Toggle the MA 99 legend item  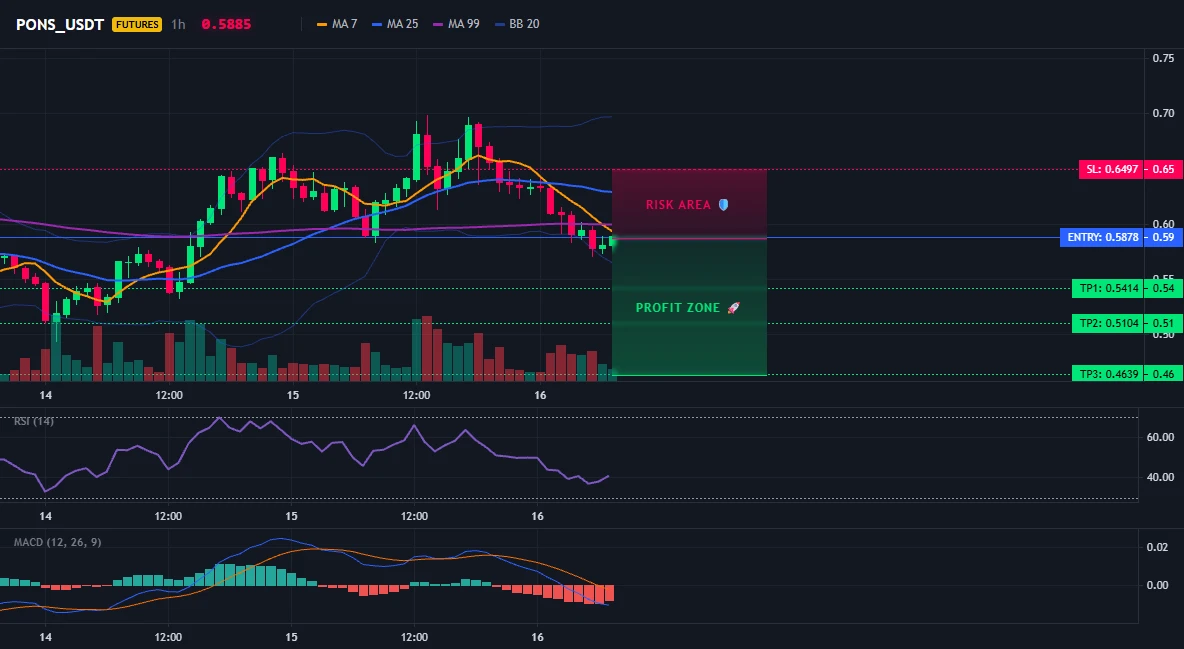(x=456, y=24)
